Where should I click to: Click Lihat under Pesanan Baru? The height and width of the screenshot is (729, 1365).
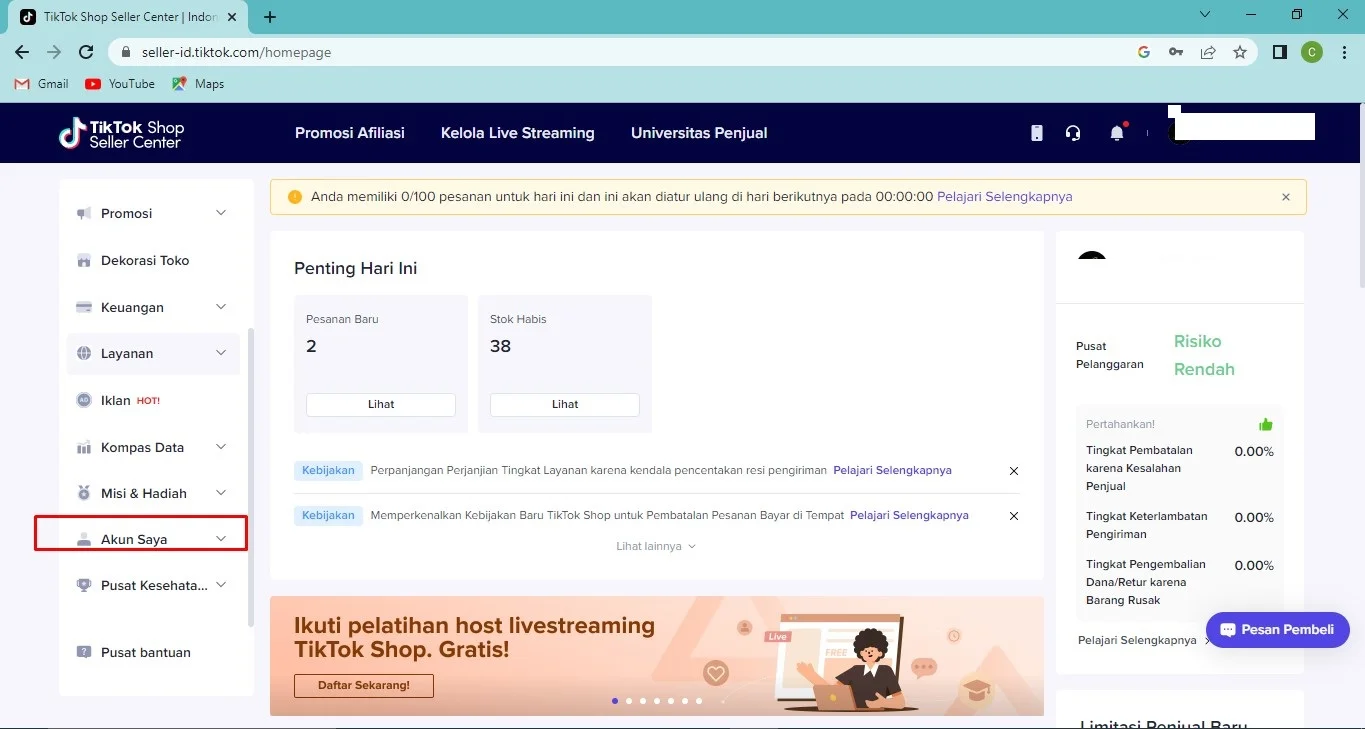[x=381, y=404]
